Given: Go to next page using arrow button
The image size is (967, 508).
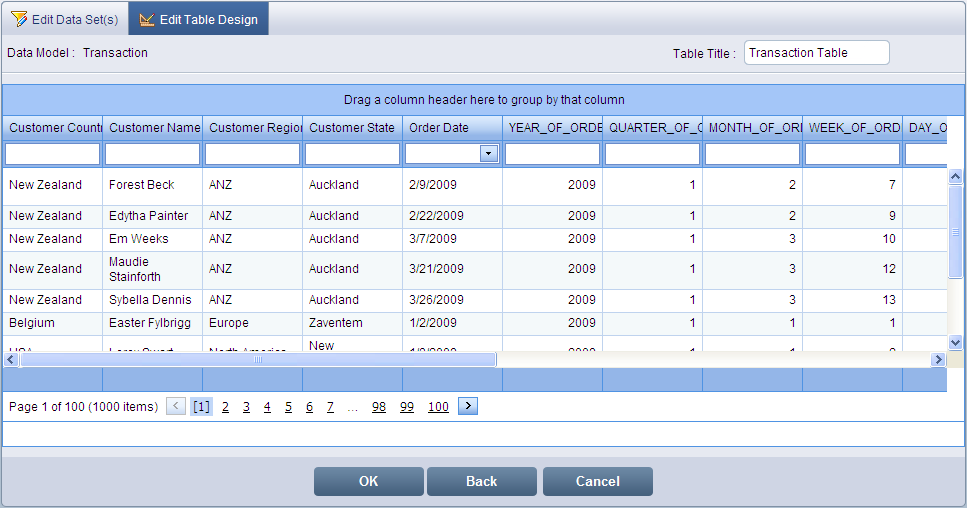Looking at the screenshot, I should (x=467, y=406).
